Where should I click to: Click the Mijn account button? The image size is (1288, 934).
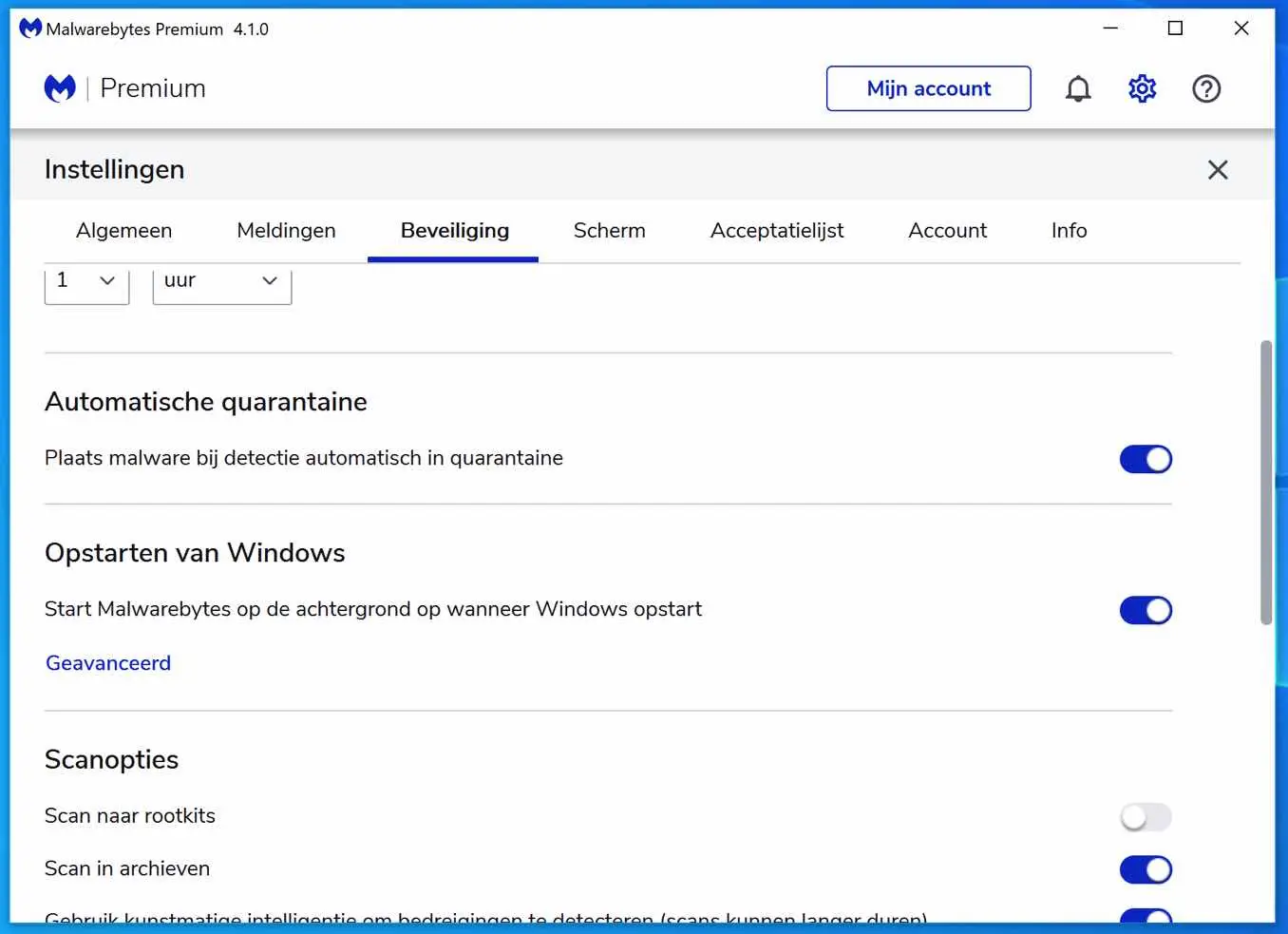tap(928, 88)
